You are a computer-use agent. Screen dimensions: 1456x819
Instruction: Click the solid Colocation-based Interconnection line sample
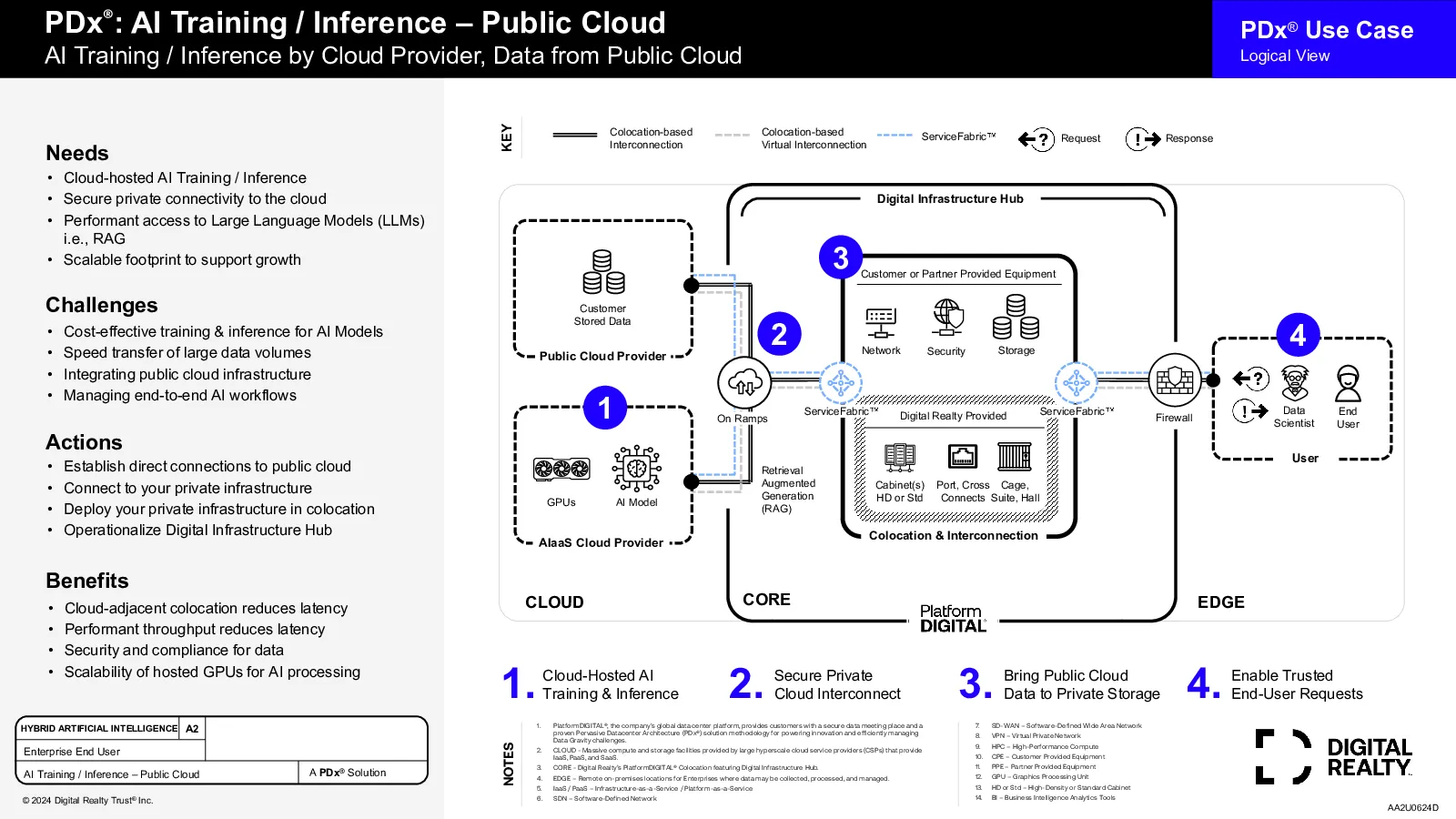click(x=575, y=135)
